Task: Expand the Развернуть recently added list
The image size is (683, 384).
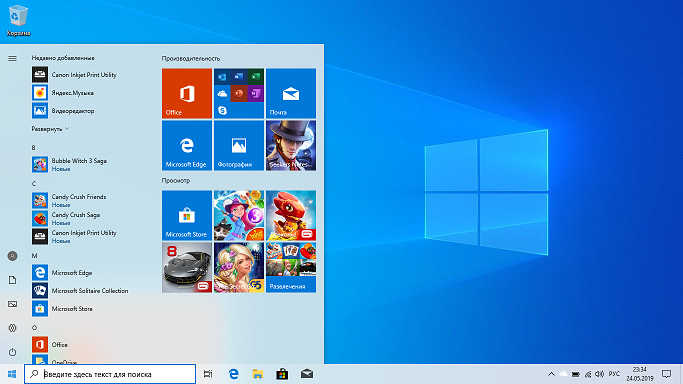Action: (x=50, y=129)
